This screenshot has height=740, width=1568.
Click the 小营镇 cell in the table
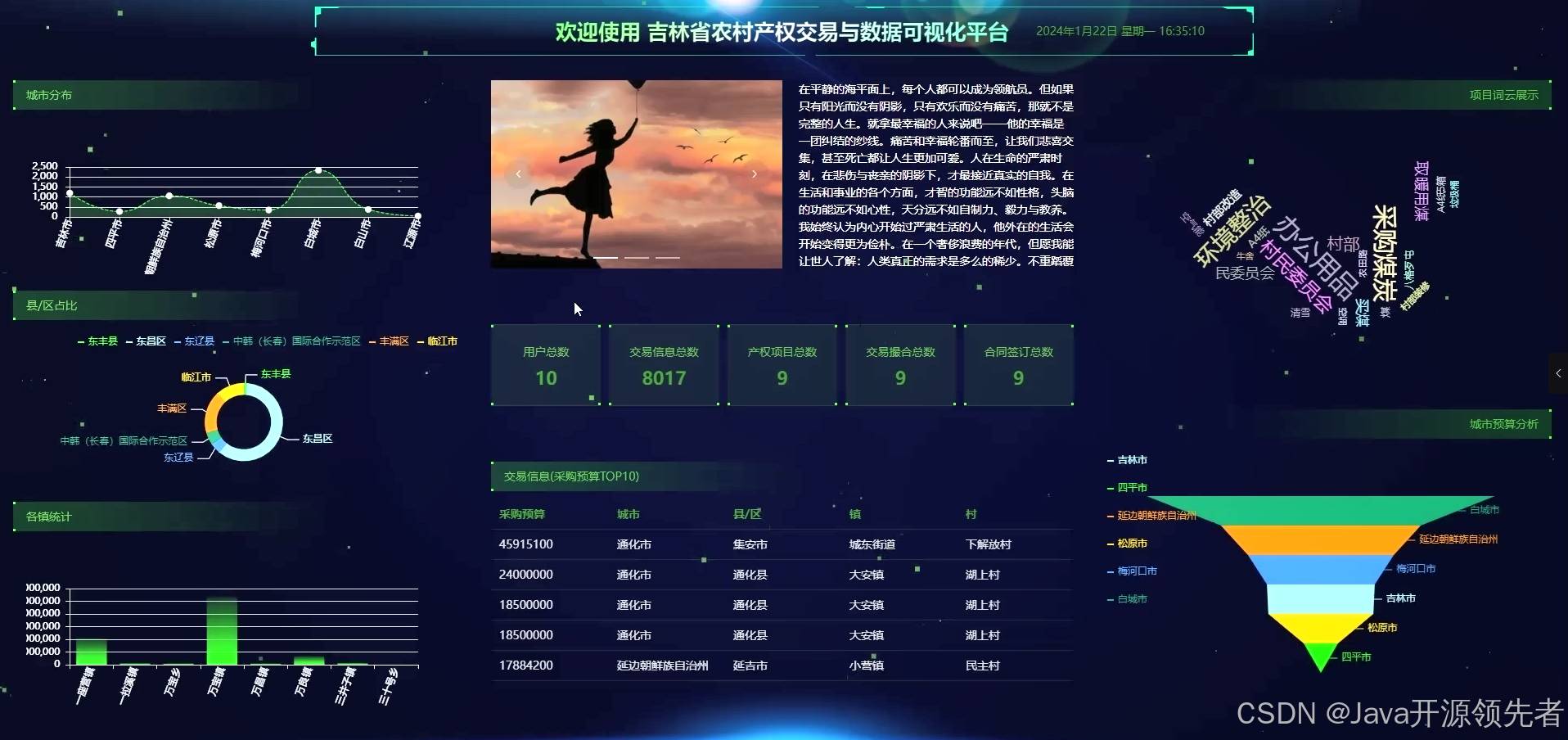point(867,666)
